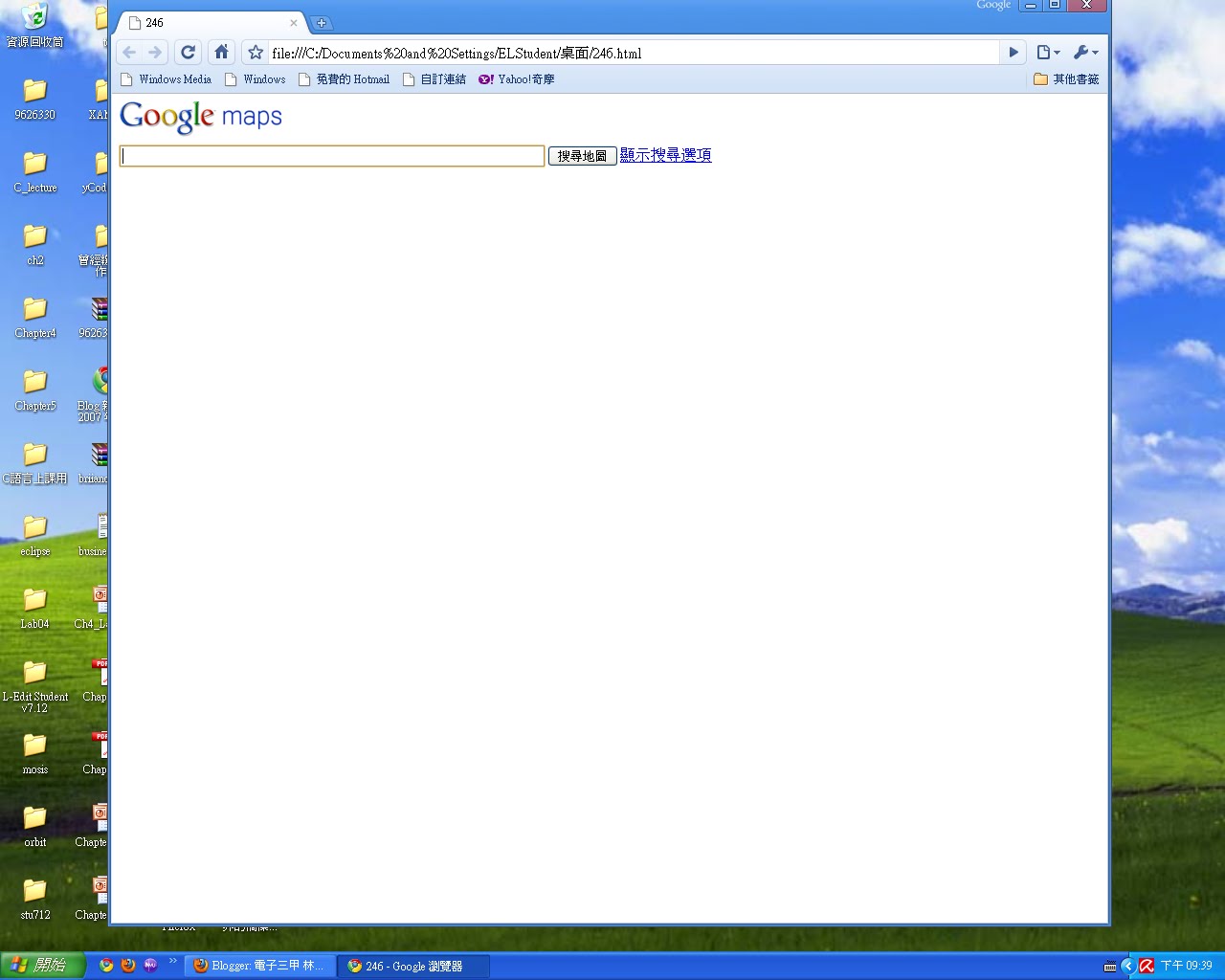Viewport: 1225px width, 980px height.
Task: Open the wrench settings menu
Action: (x=1085, y=53)
